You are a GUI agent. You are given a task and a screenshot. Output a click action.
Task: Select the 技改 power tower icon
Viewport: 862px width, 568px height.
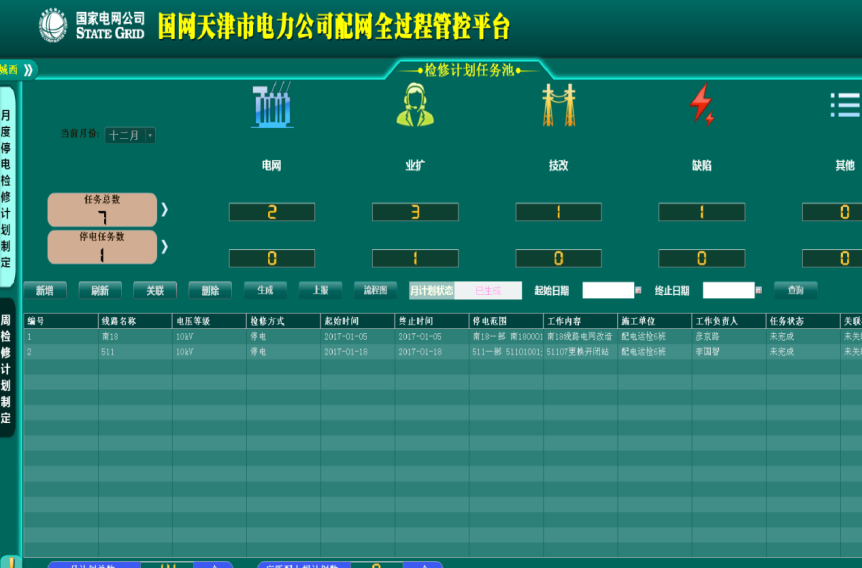[x=558, y=105]
